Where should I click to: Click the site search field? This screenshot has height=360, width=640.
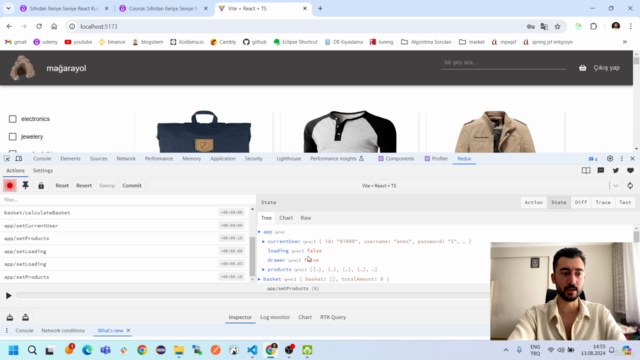(503, 63)
